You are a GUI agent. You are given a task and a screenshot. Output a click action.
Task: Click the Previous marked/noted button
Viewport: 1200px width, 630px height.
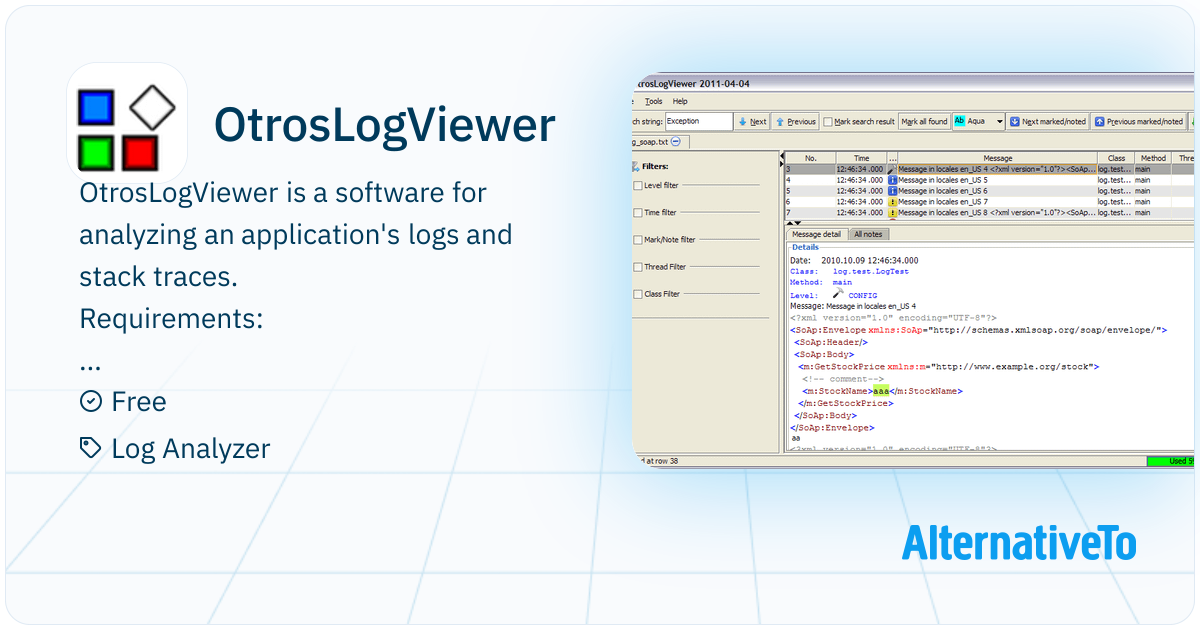1139,121
